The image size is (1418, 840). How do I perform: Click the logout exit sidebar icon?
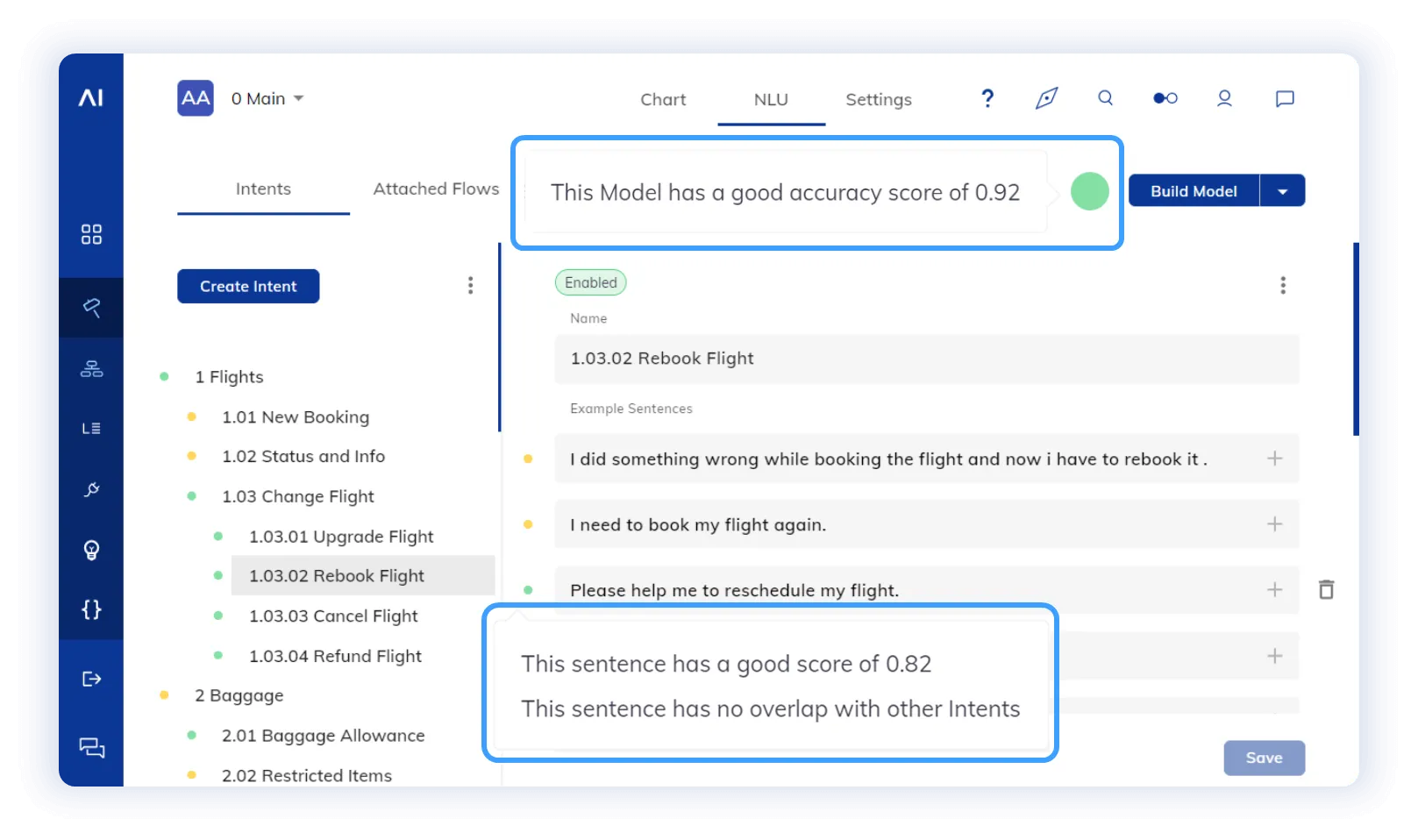[x=91, y=679]
